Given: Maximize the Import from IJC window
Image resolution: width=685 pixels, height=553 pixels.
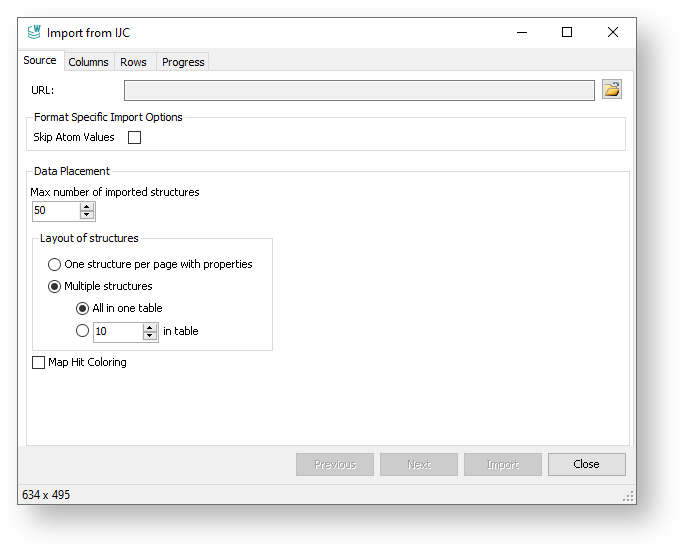Looking at the screenshot, I should [567, 33].
